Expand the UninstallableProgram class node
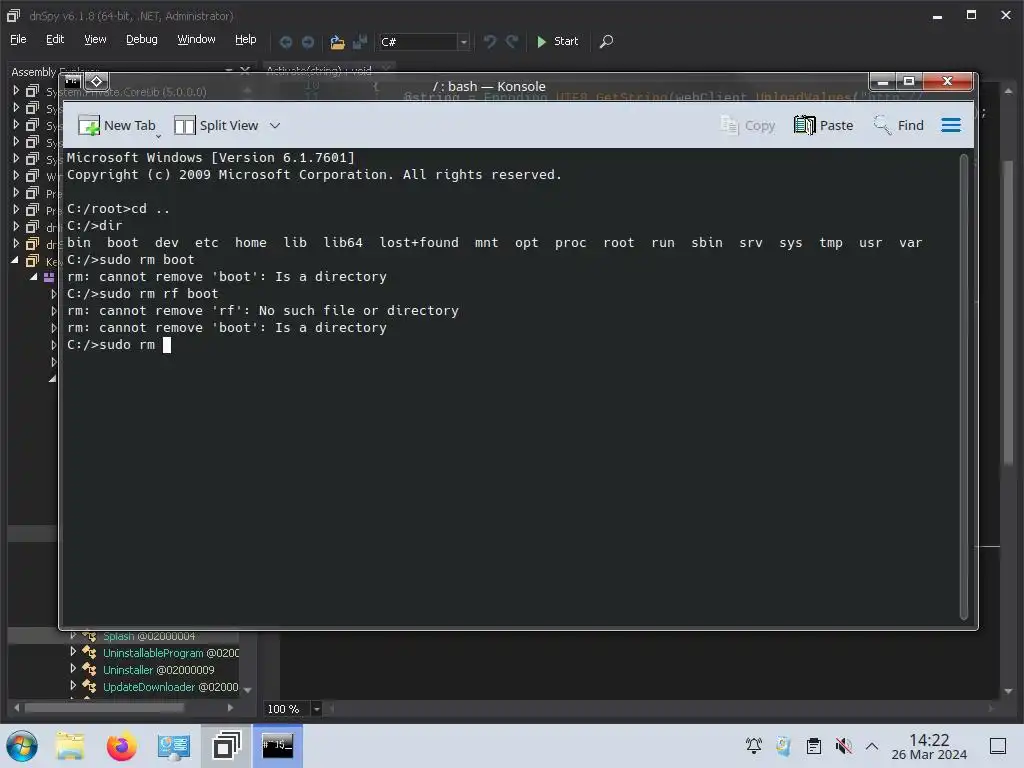The image size is (1024, 768). (73, 652)
